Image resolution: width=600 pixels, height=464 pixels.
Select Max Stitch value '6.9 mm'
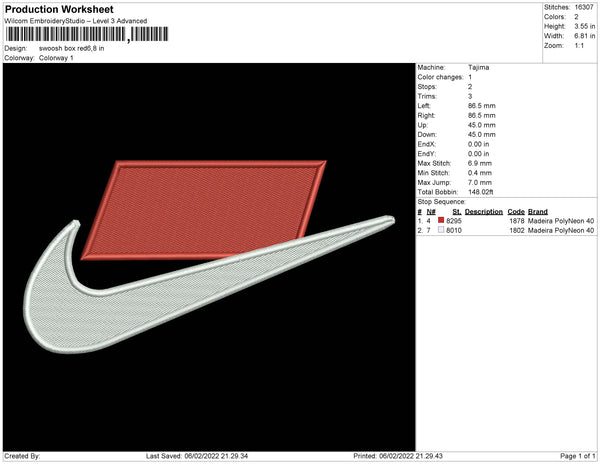point(480,163)
